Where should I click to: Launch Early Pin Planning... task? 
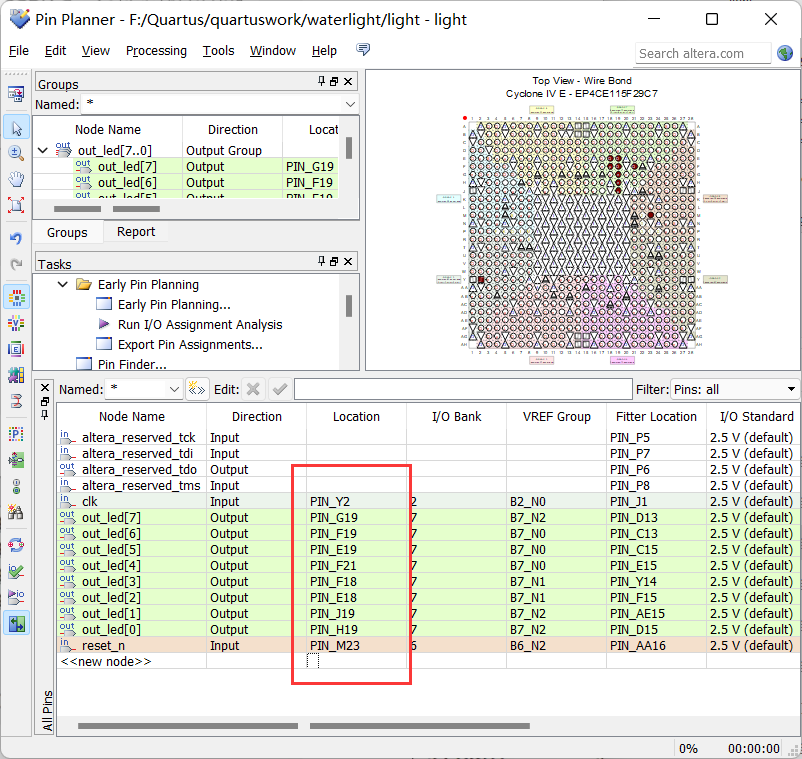[x=174, y=305]
